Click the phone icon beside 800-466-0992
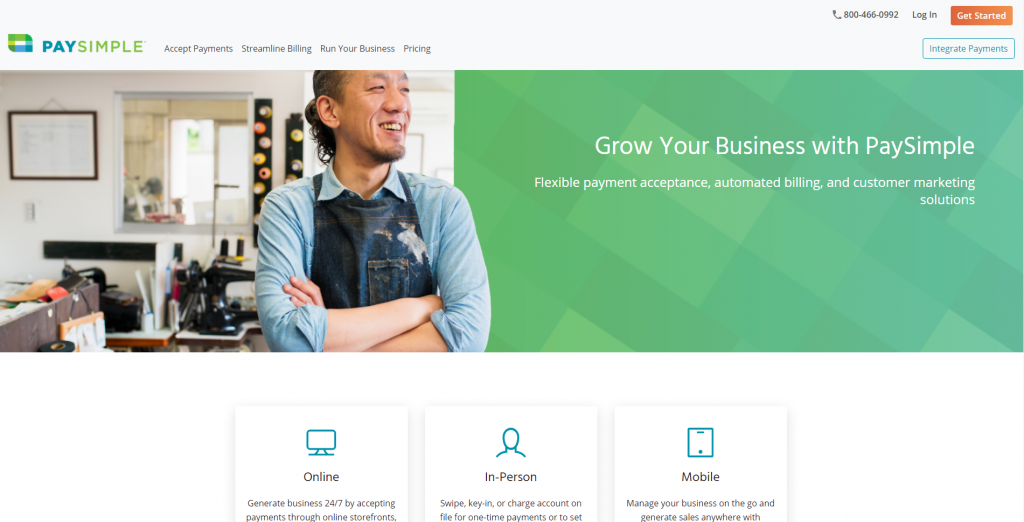Image resolution: width=1024 pixels, height=522 pixels. tap(837, 14)
